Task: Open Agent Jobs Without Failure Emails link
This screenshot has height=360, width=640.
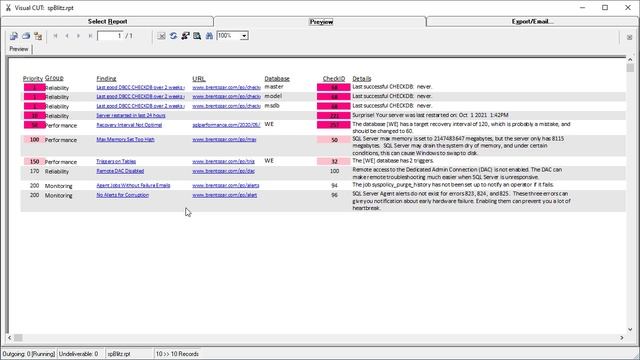Action: [133, 185]
